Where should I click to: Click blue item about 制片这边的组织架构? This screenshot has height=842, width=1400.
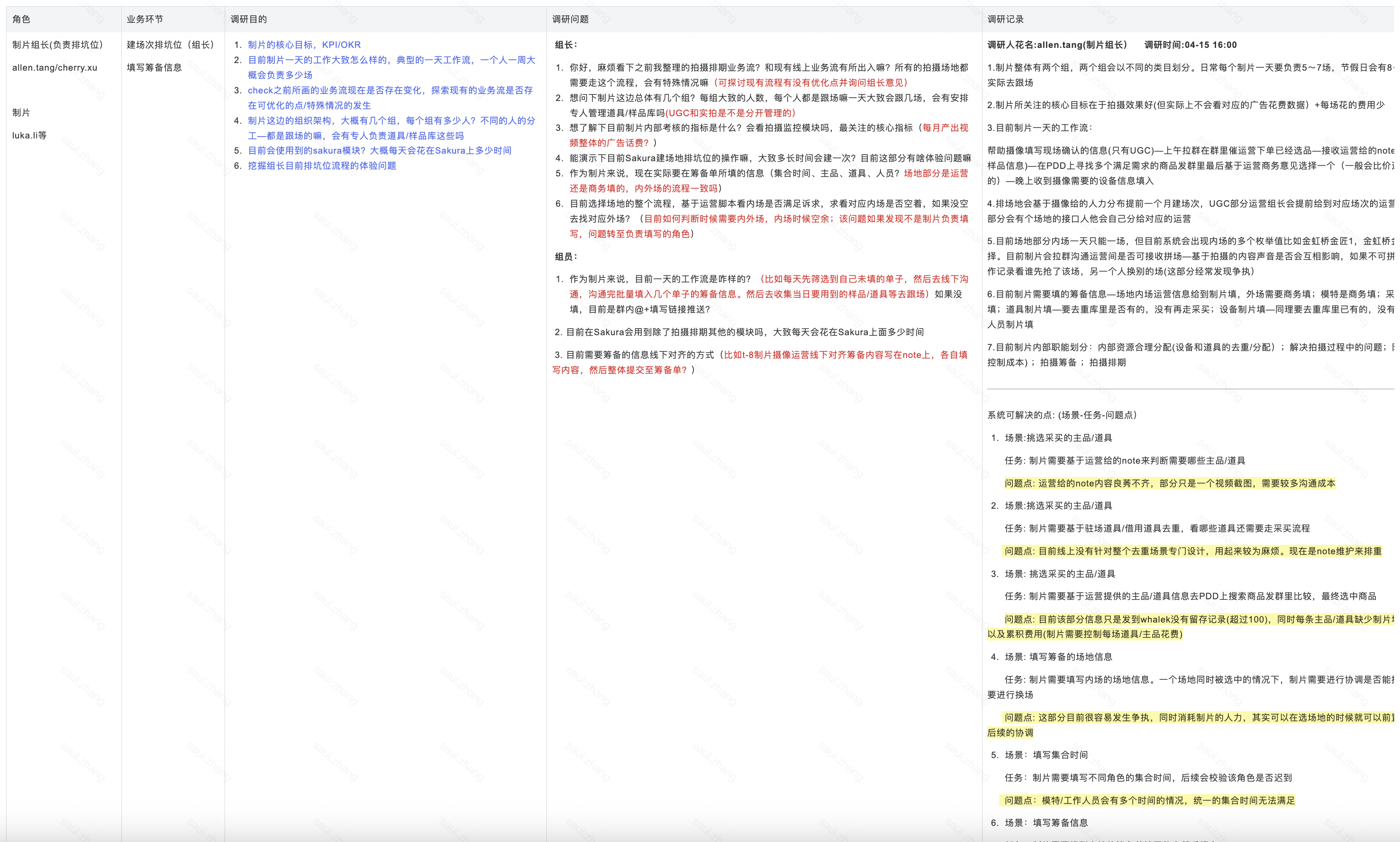(x=391, y=120)
